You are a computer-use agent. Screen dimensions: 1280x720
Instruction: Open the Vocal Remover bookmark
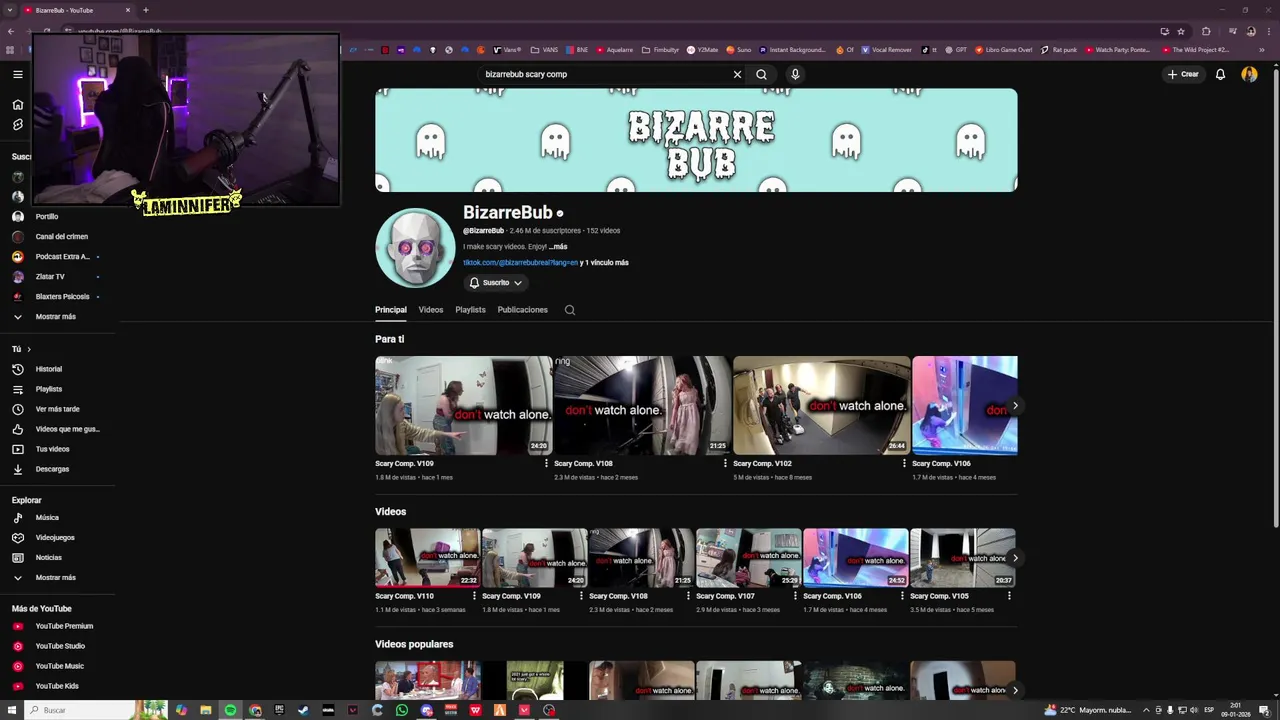click(886, 50)
